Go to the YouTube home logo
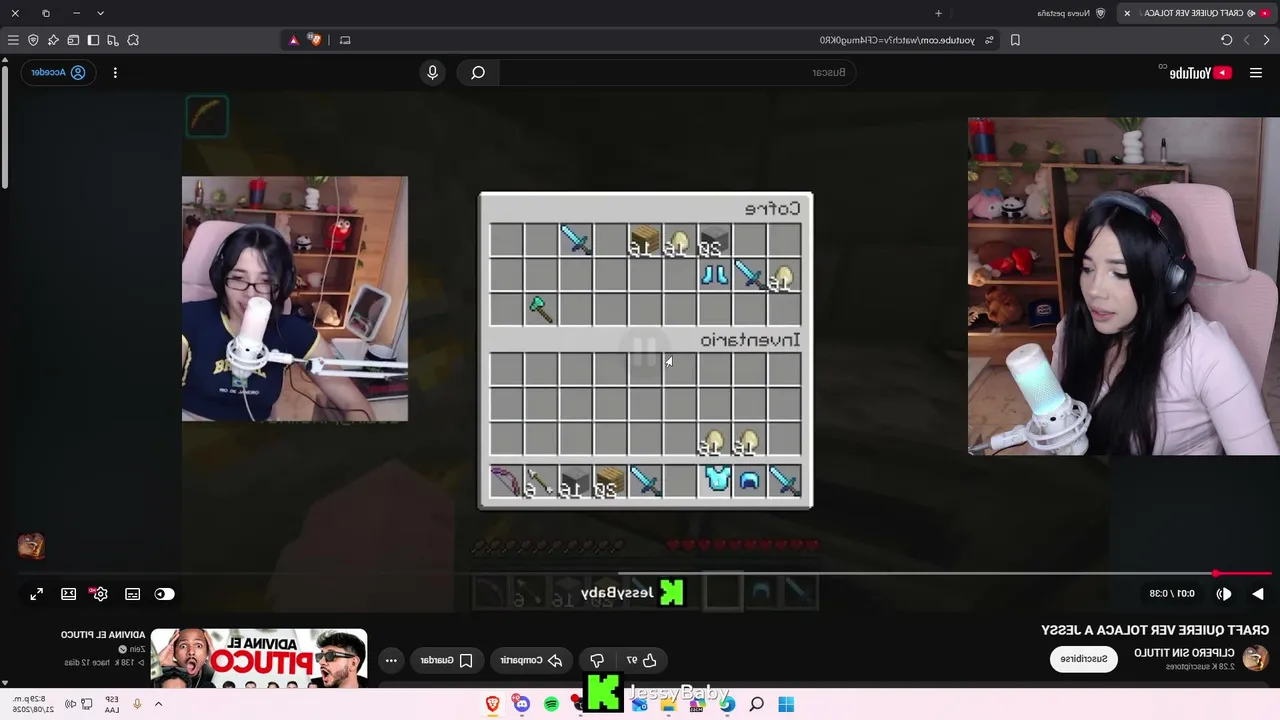 pos(1199,72)
